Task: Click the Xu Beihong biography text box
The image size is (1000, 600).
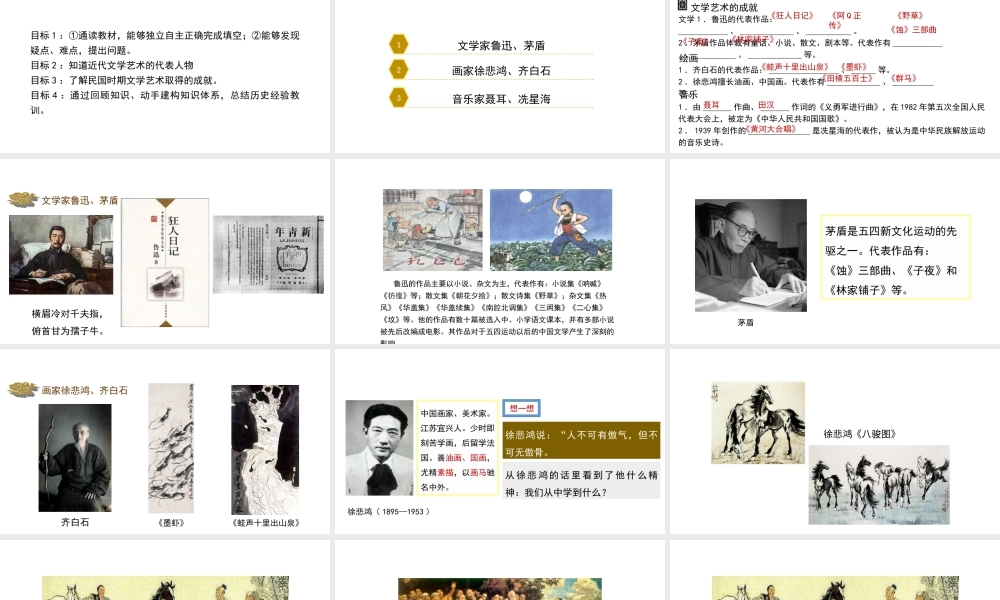Action: (457, 448)
